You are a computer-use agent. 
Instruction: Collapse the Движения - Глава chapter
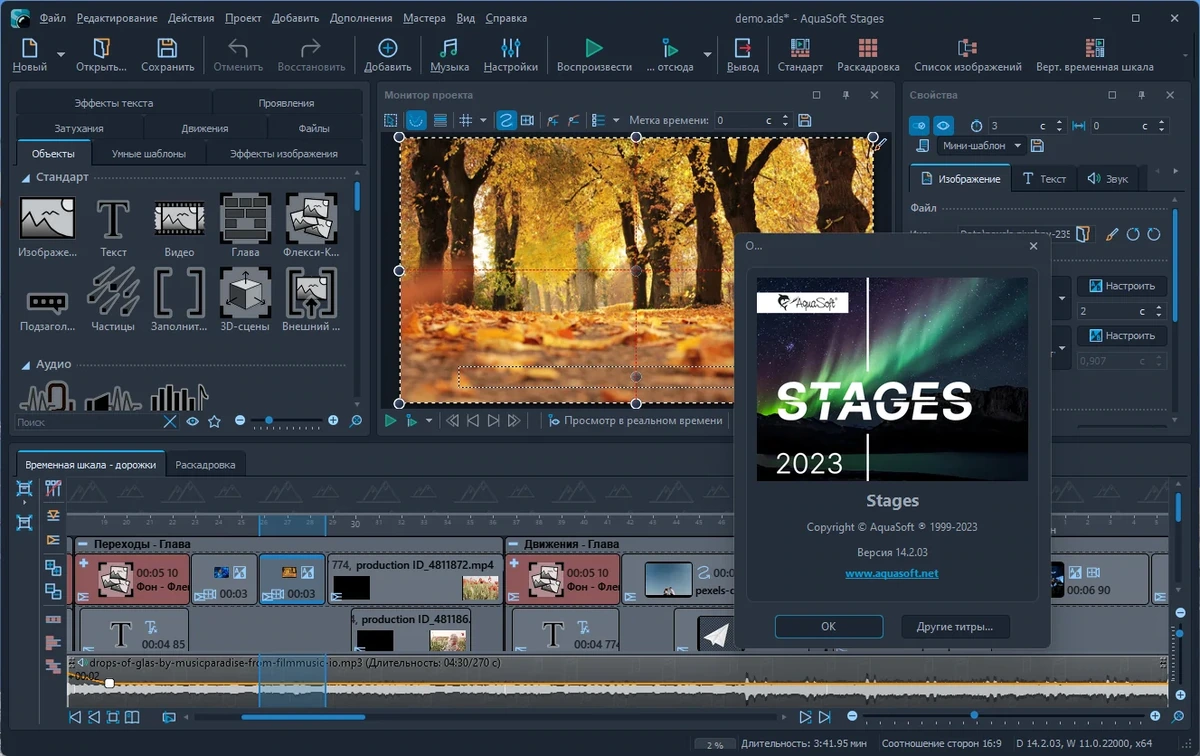[513, 545]
